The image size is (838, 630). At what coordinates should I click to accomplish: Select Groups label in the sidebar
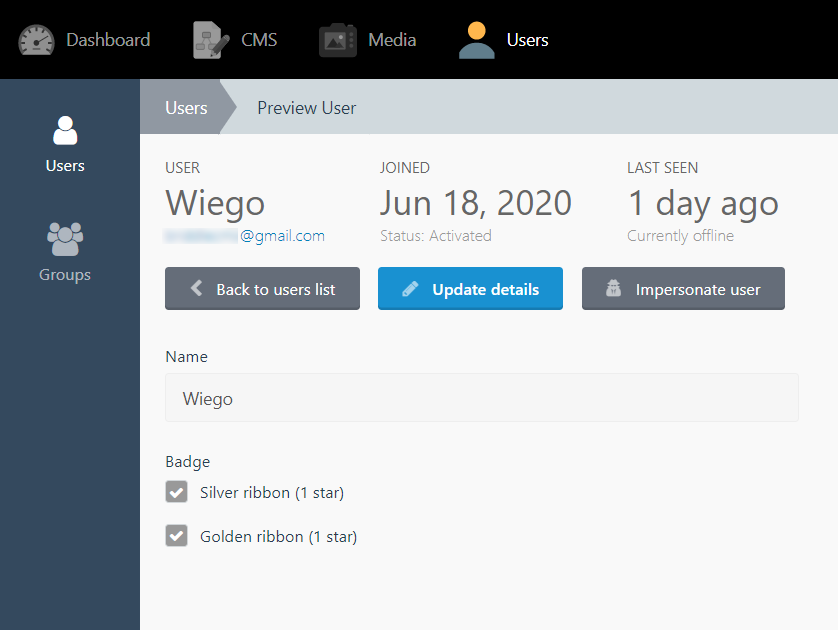pyautogui.click(x=65, y=275)
